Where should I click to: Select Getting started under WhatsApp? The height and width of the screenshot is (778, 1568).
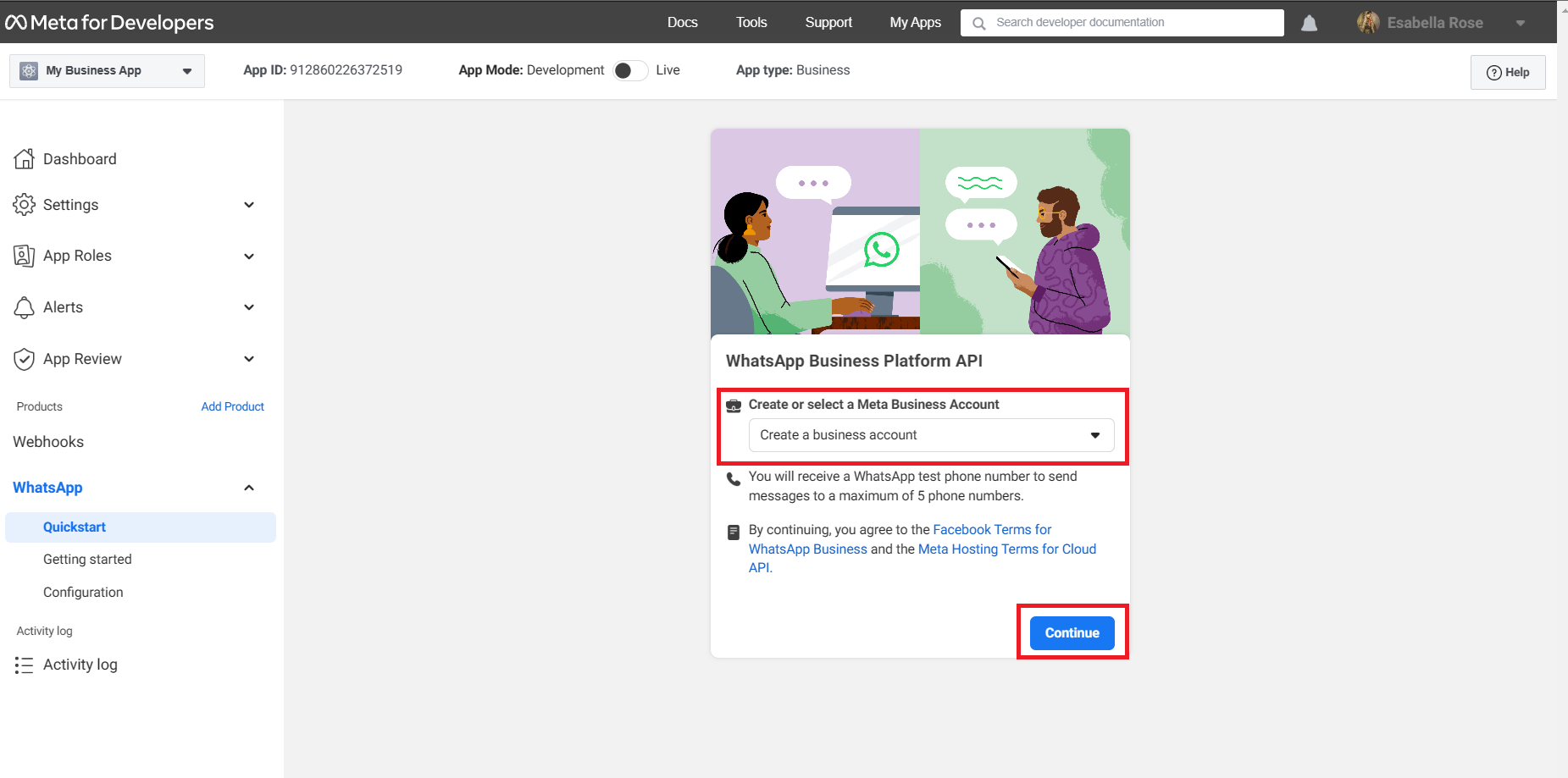click(x=87, y=560)
